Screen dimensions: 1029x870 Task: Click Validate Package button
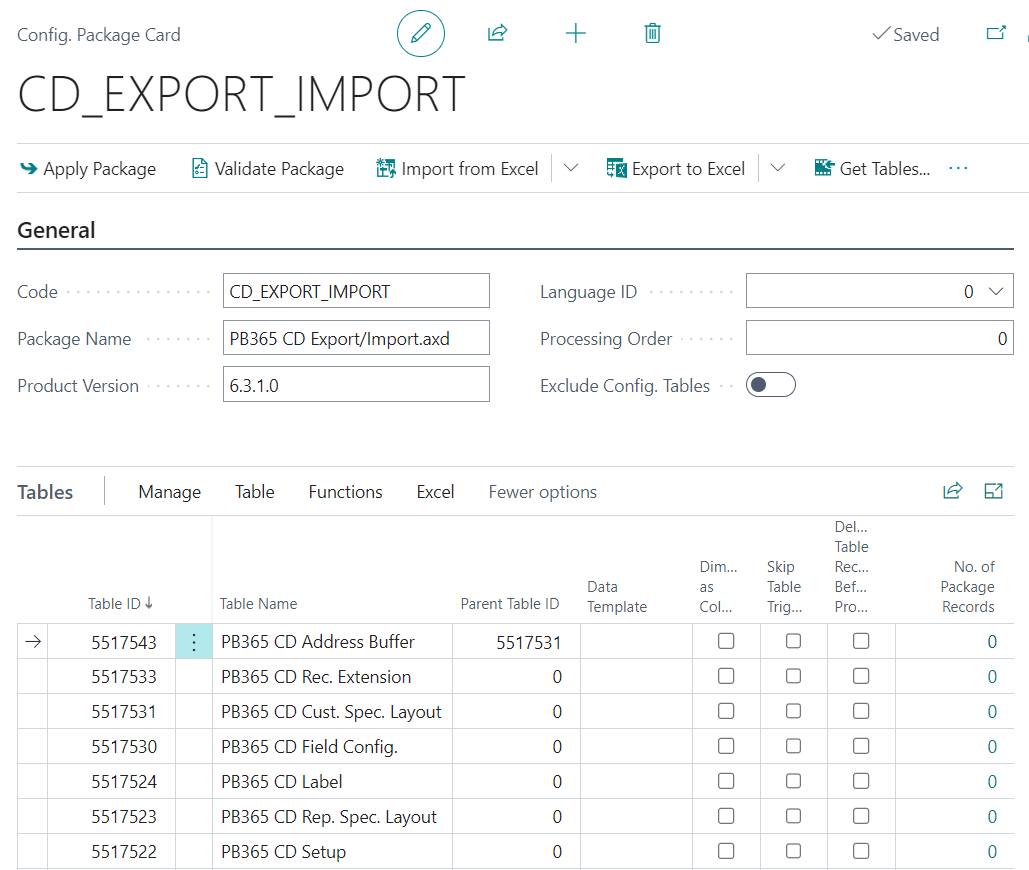coord(268,169)
